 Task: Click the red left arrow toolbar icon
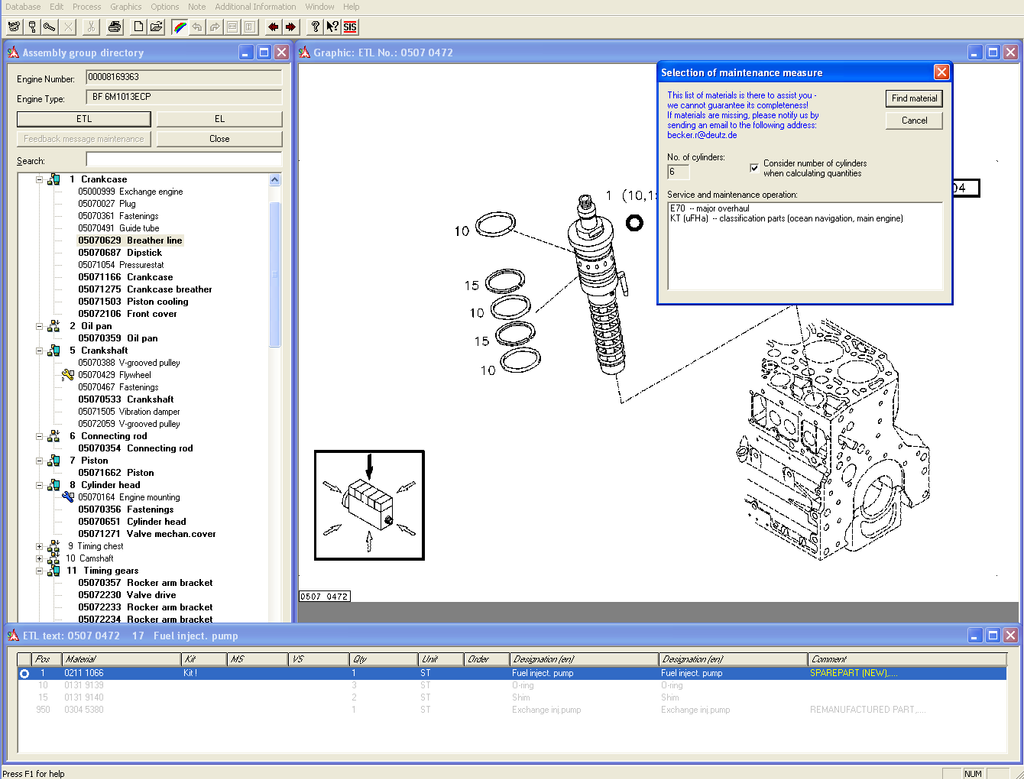point(272,26)
